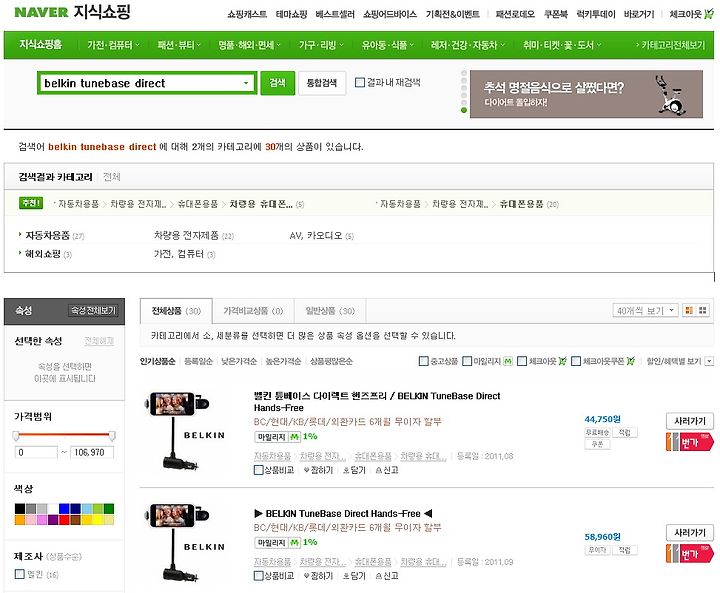Click first Belkin product thumbnail
The height and width of the screenshot is (593, 720).
(x=185, y=431)
